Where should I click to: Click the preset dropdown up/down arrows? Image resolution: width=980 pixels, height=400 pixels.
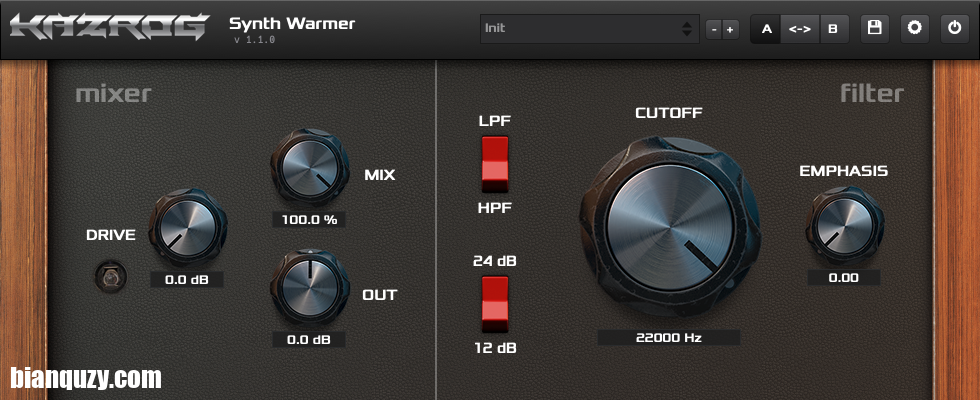(687, 29)
